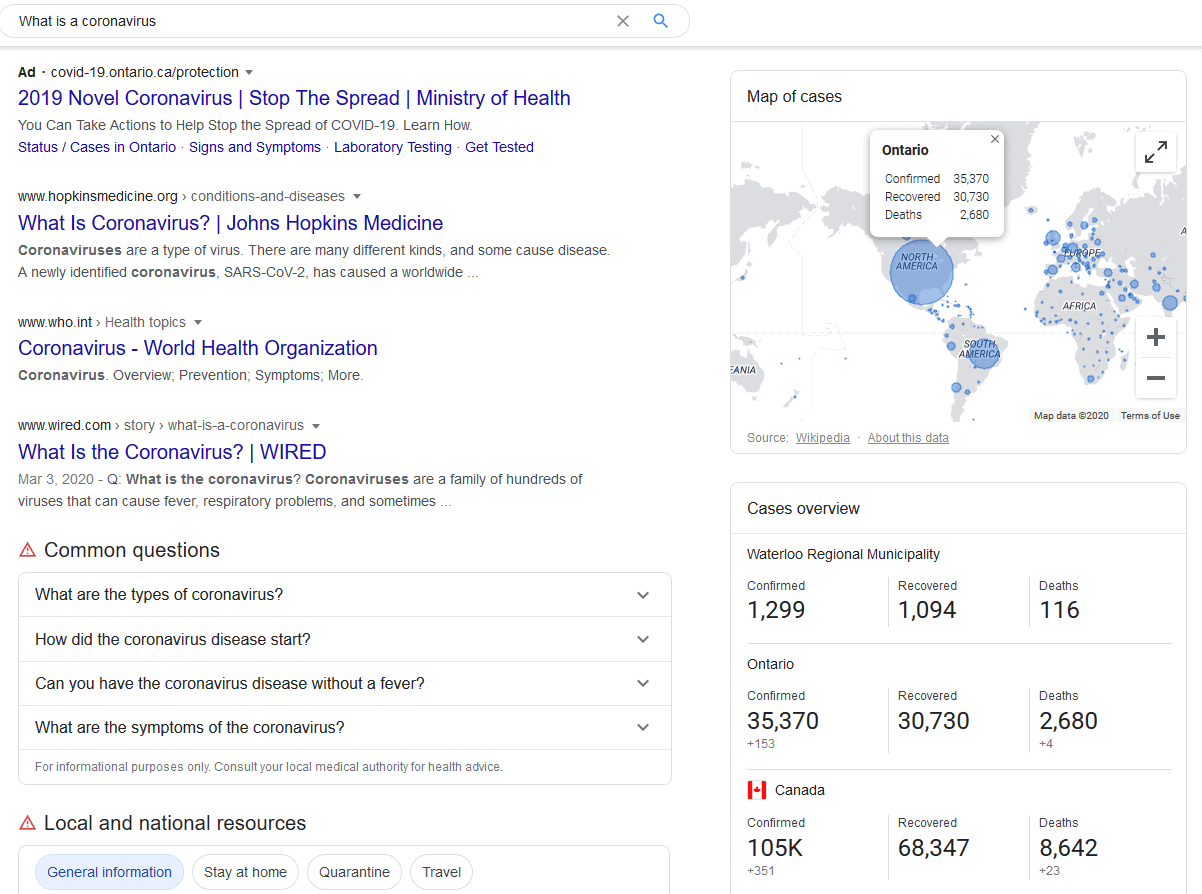Open 'What Is Coronavirus? | Johns Hopkins Medicine'
The width and height of the screenshot is (1202, 894).
click(231, 223)
